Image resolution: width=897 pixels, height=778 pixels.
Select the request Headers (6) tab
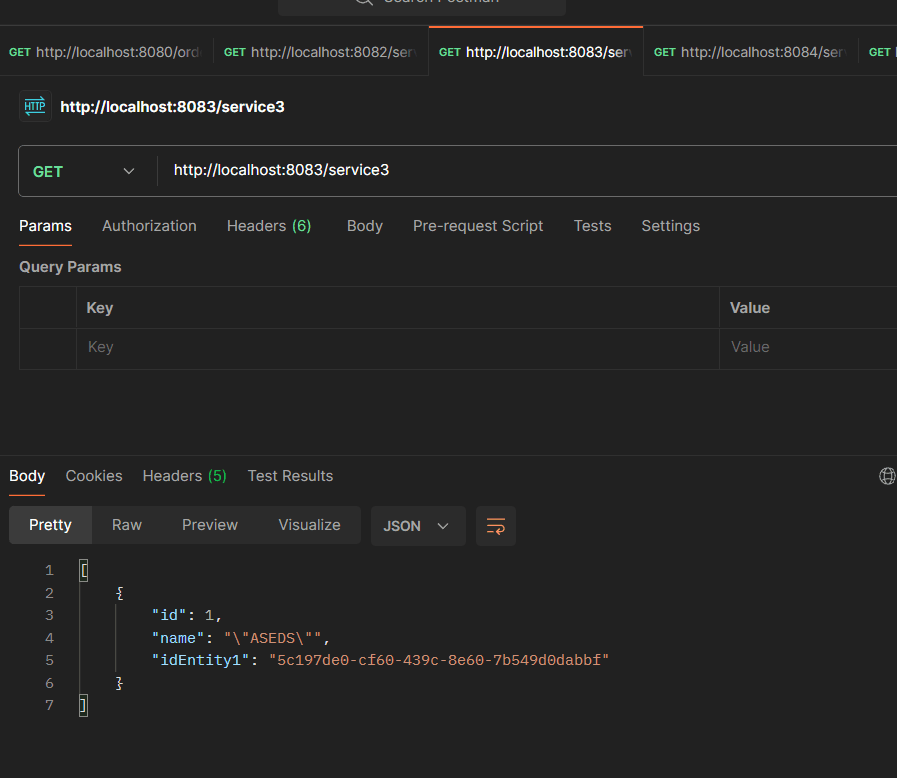click(269, 226)
